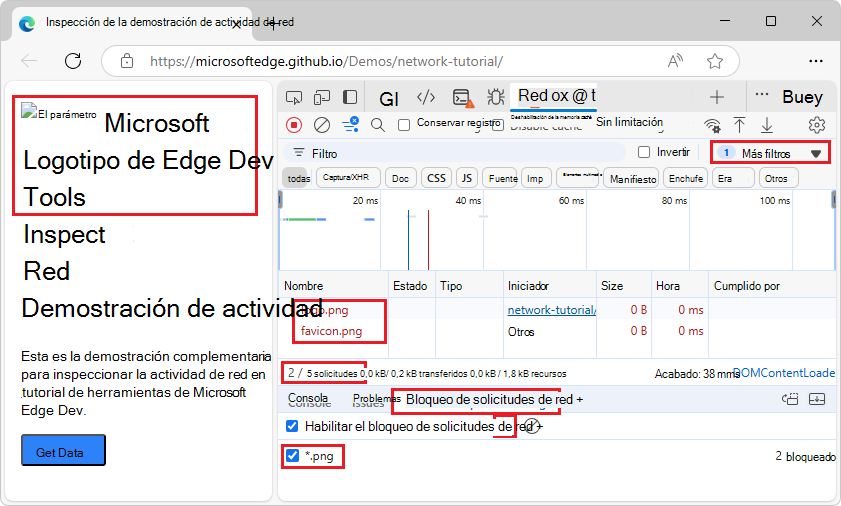Clear the network log
The height and width of the screenshot is (506, 841).
(x=322, y=125)
